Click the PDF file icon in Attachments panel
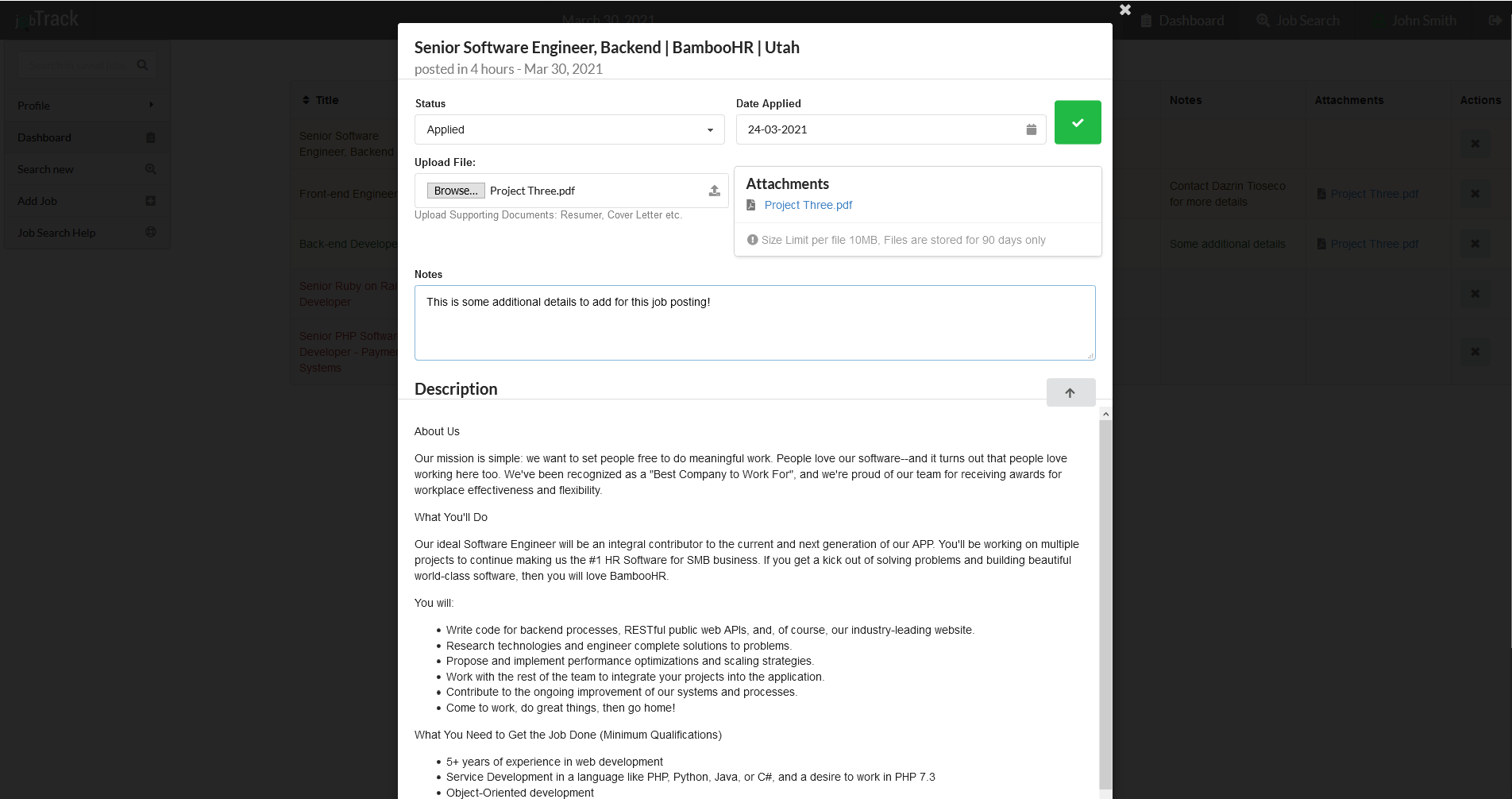This screenshot has height=799, width=1512. [x=751, y=205]
